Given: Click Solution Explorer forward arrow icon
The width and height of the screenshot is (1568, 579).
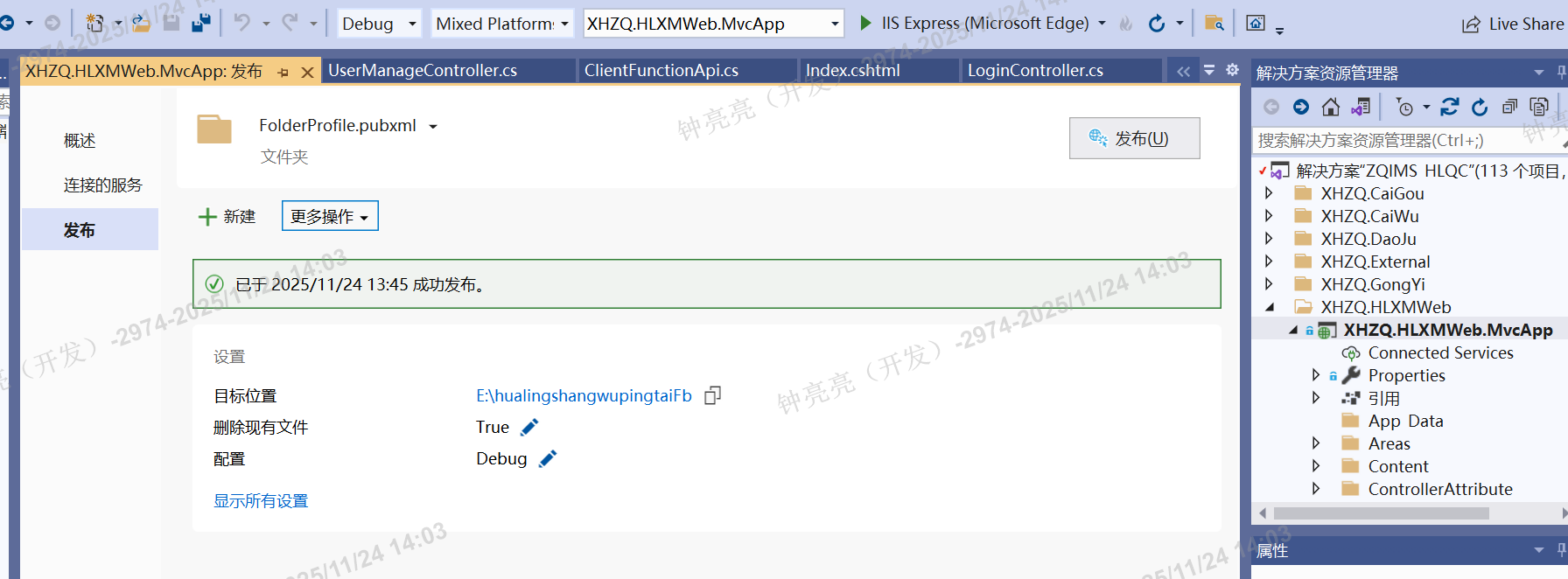Looking at the screenshot, I should pyautogui.click(x=1301, y=107).
